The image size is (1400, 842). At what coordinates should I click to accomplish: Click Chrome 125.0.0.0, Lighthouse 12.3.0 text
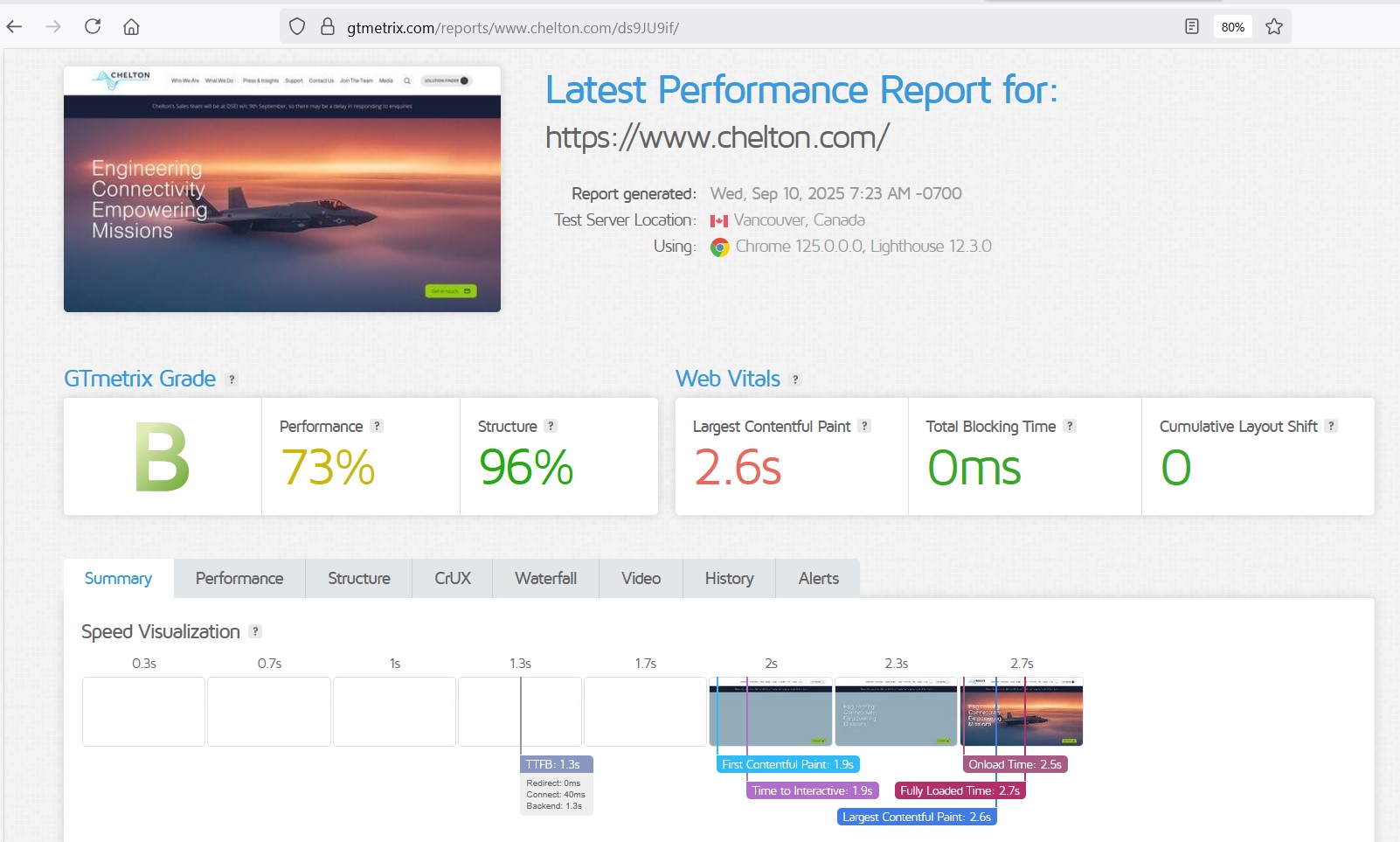[x=863, y=247]
